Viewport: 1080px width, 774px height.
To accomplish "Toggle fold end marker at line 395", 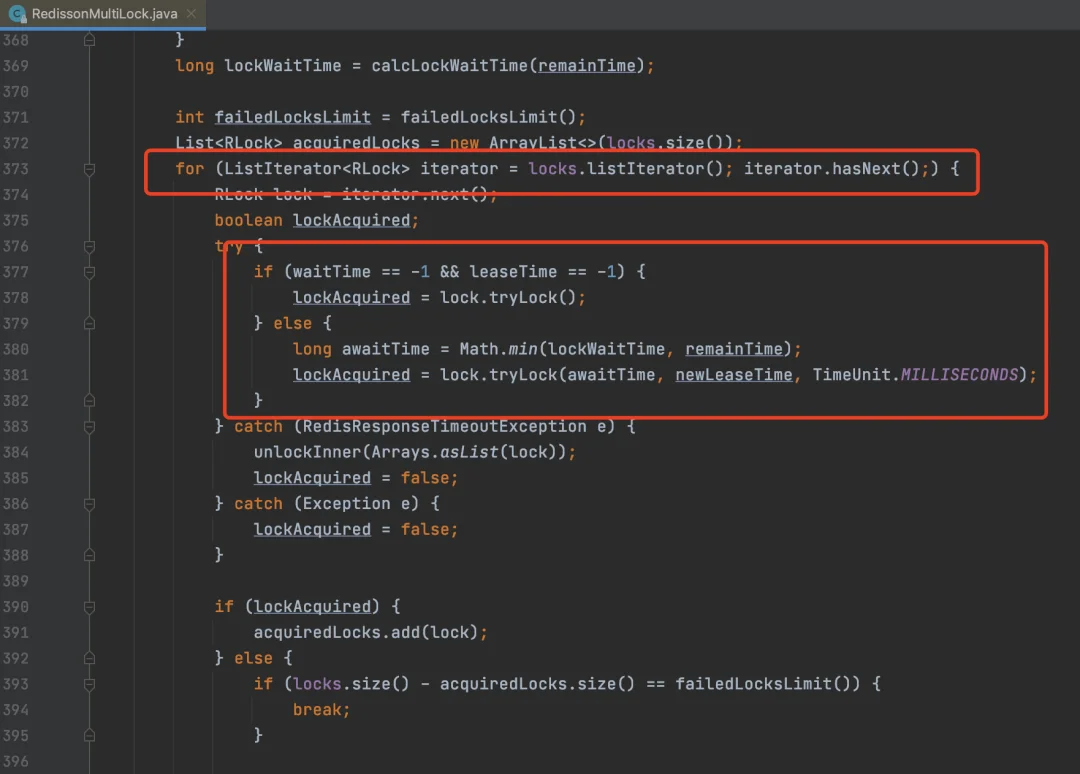I will point(90,735).
